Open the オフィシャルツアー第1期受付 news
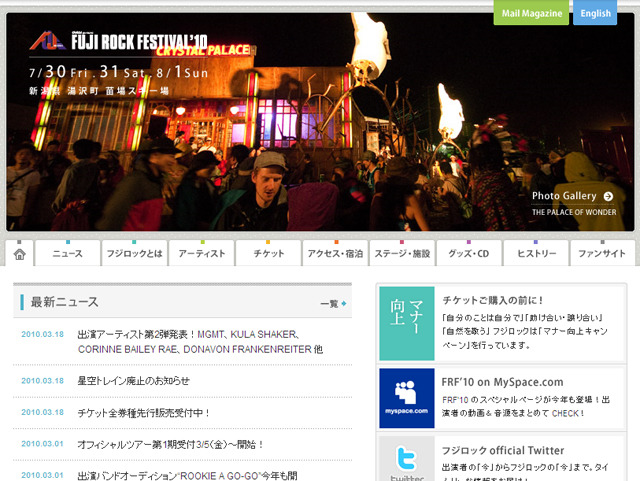The image size is (640, 481). [170, 444]
